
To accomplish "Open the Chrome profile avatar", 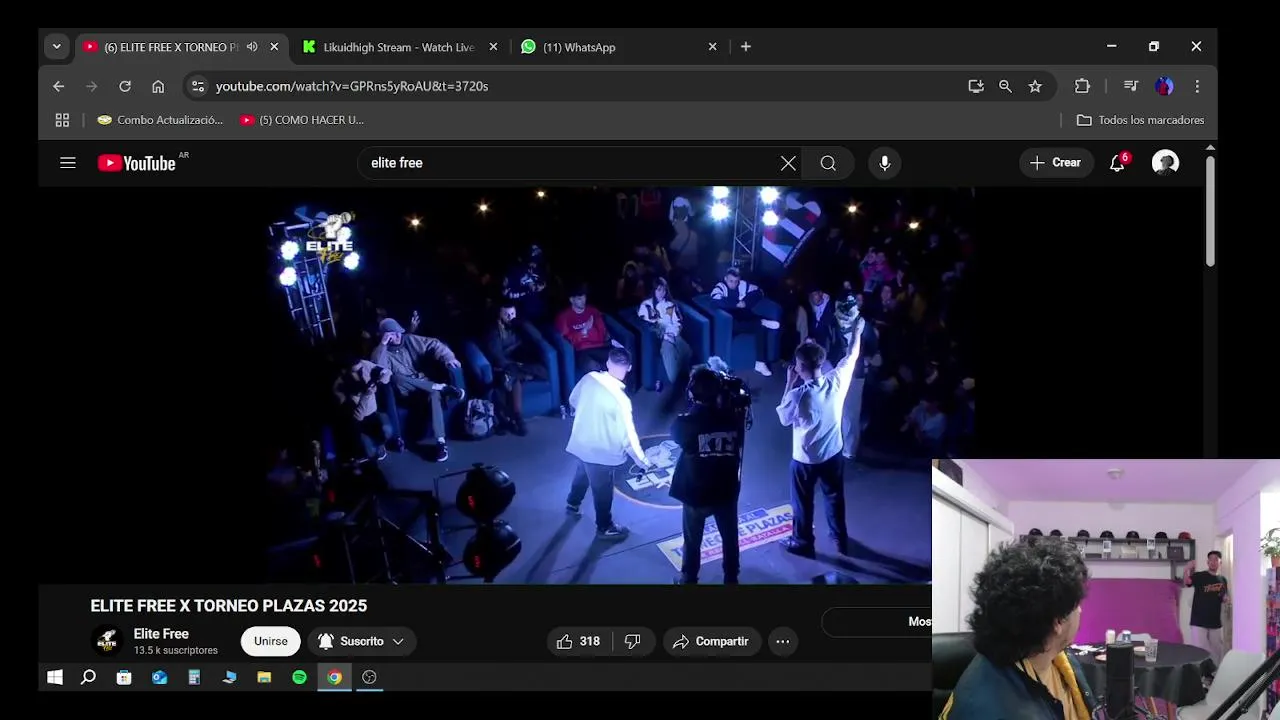I will (1164, 86).
